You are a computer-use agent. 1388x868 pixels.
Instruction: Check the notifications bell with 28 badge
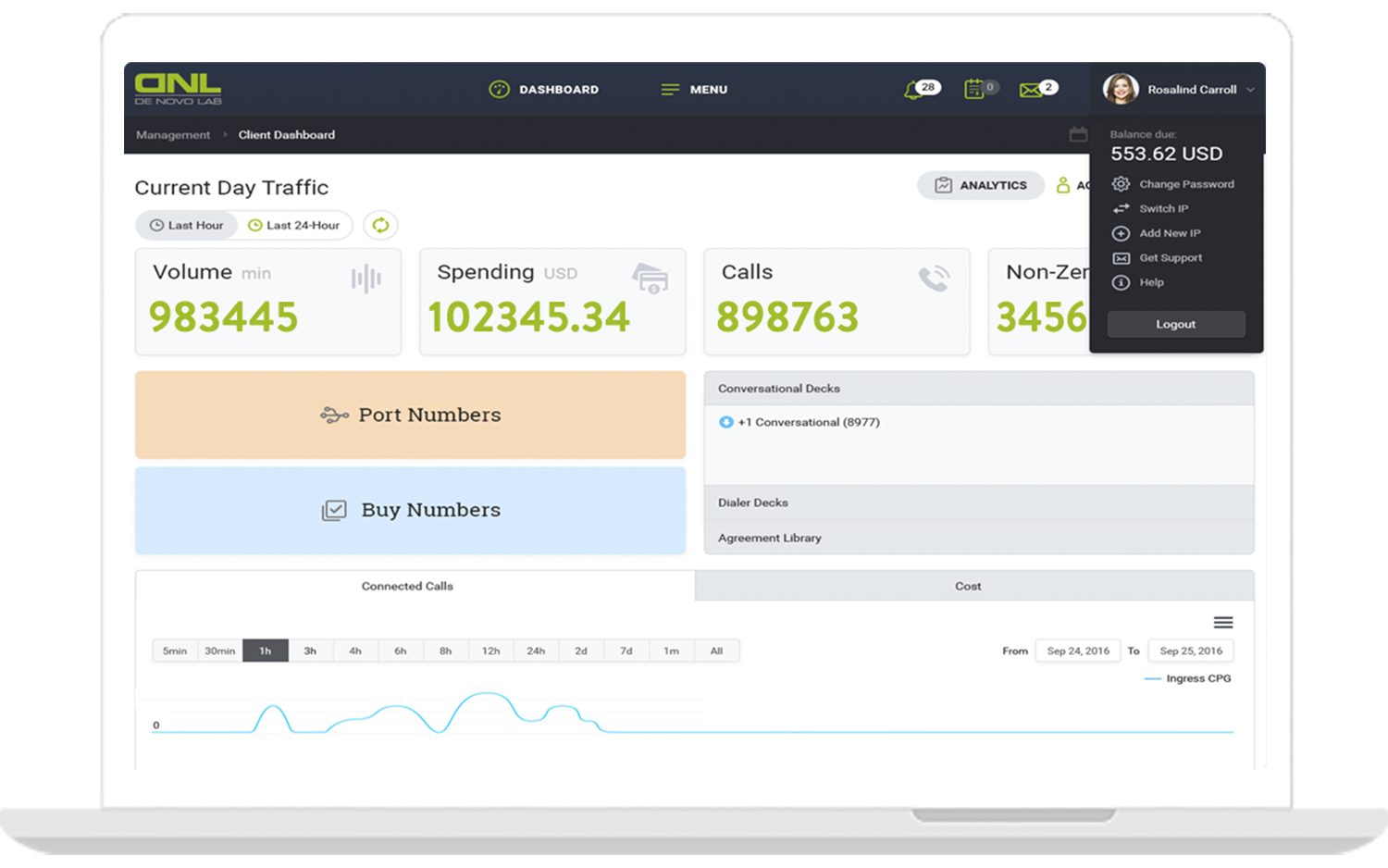point(921,89)
